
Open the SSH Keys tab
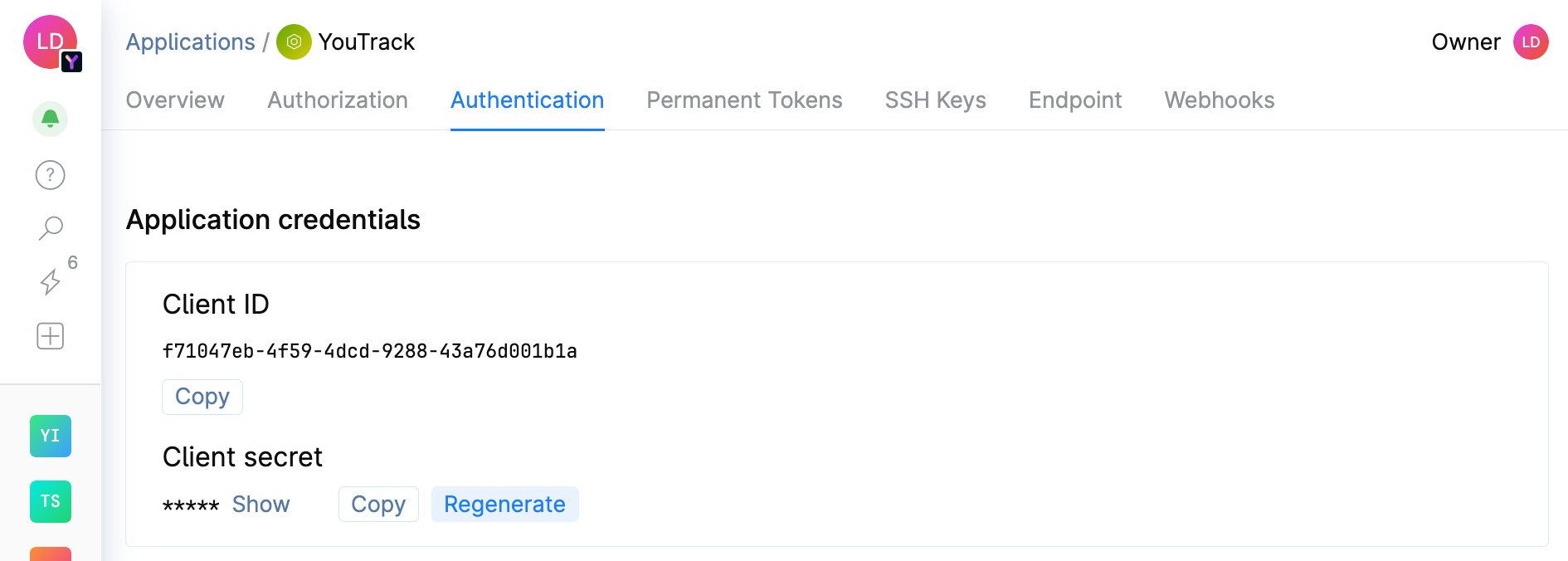[x=935, y=100]
